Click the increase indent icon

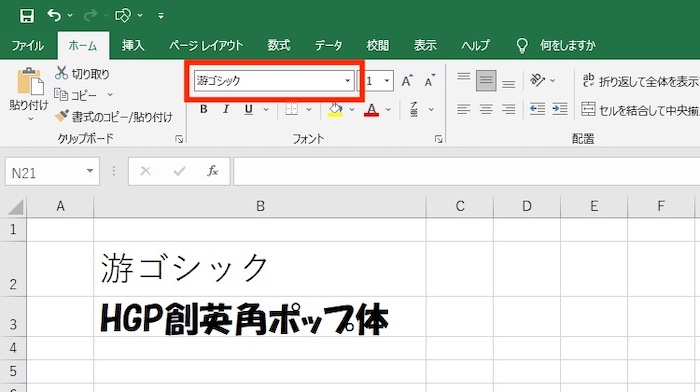[559, 109]
